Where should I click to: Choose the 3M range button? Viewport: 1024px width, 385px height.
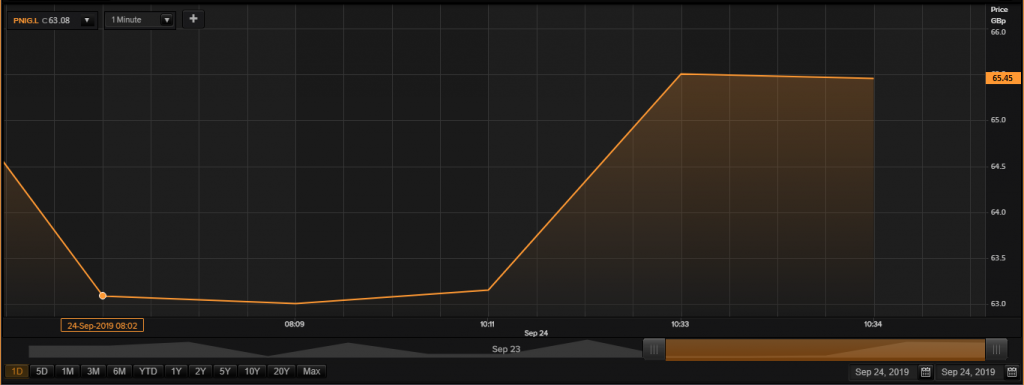click(x=93, y=372)
